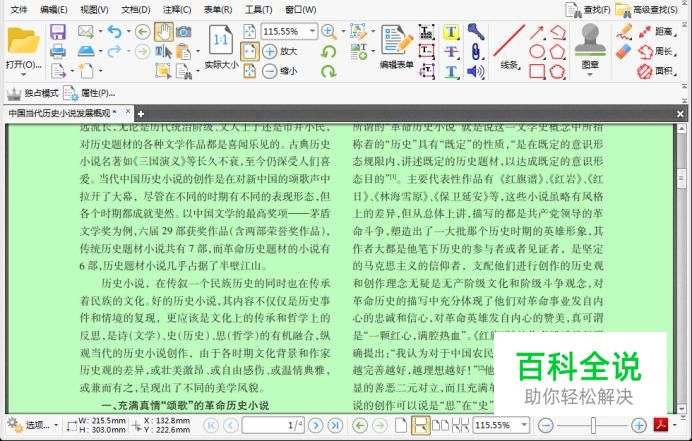Click the Zoom In magnifier icon
Image resolution: width=692 pixels, height=441 pixels.
(328, 31)
